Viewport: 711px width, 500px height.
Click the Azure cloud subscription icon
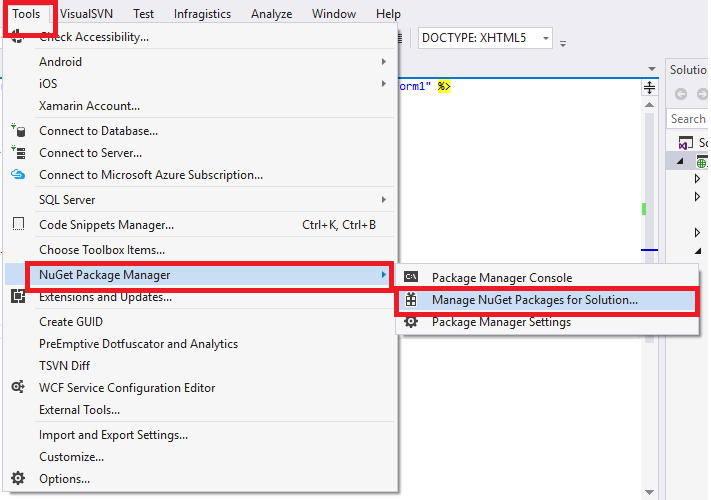pyautogui.click(x=18, y=174)
